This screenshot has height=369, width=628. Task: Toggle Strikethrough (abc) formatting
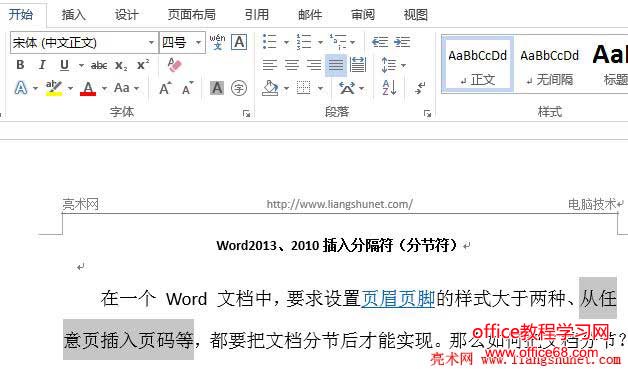click(99, 65)
